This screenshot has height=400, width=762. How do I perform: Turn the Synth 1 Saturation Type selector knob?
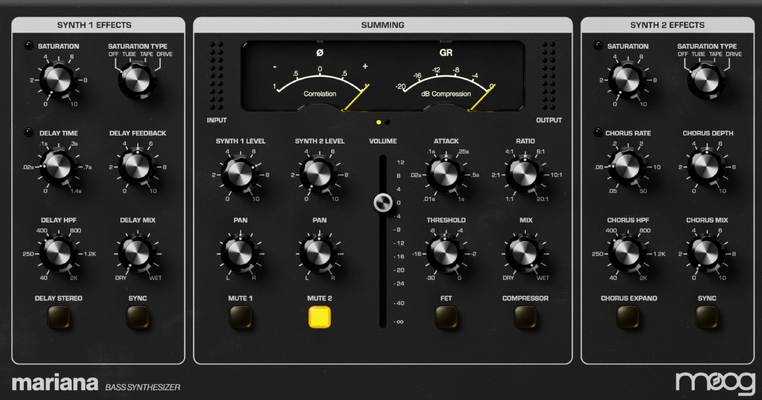coord(137,79)
